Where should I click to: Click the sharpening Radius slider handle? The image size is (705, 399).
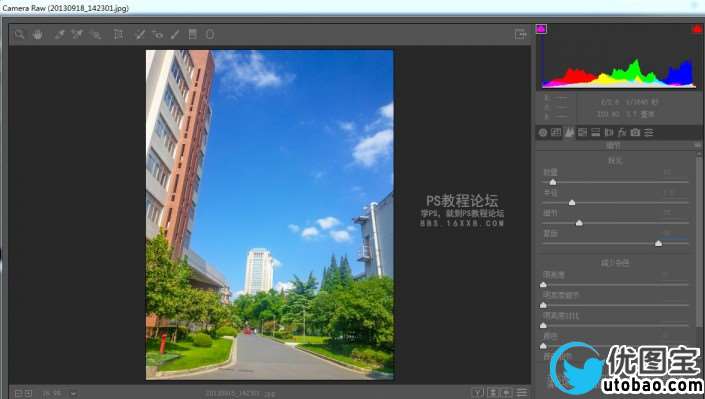572,202
